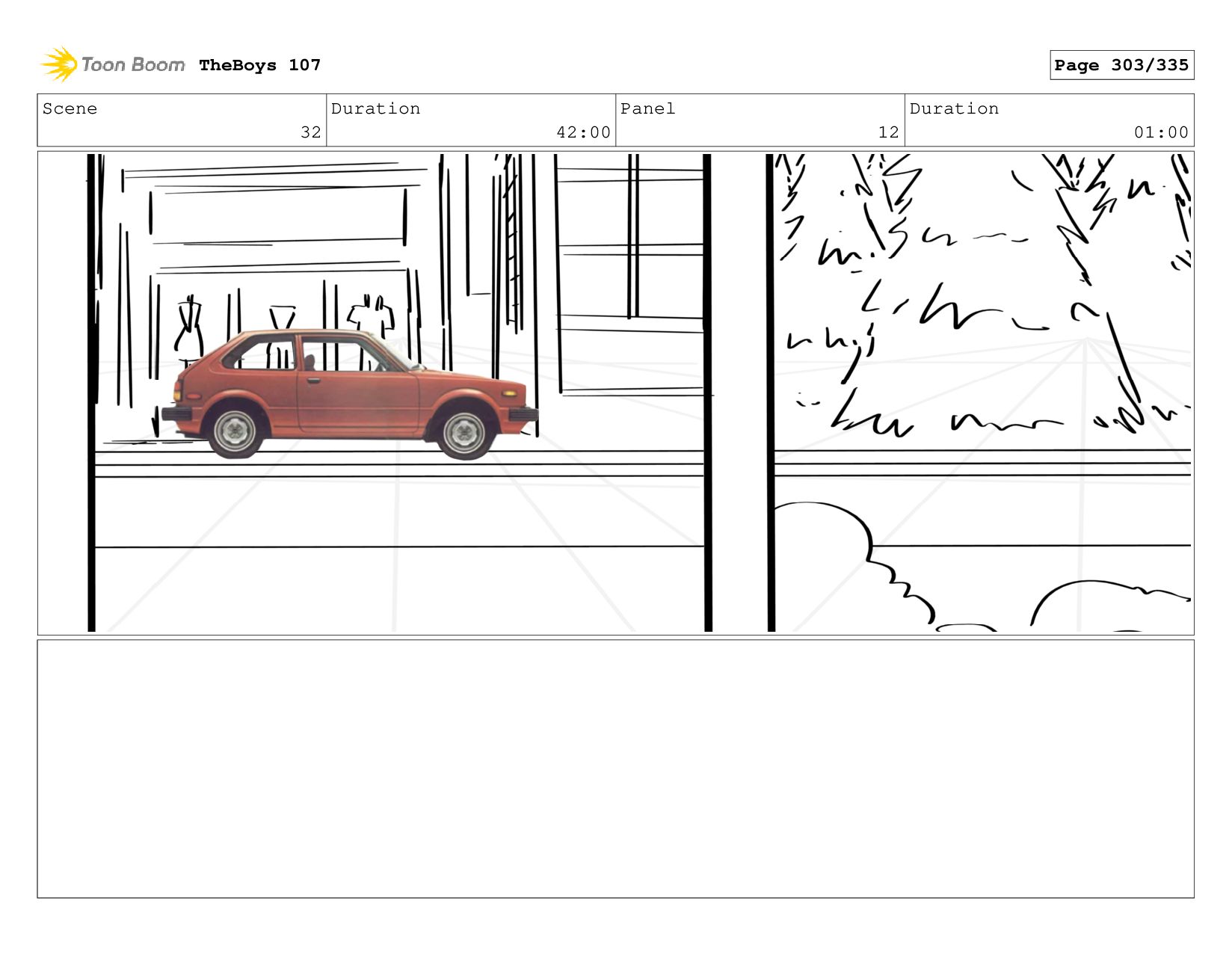Click the empty notes box below the storyboard
Image resolution: width=1232 pixels, height=954 pixels.
tap(615, 769)
